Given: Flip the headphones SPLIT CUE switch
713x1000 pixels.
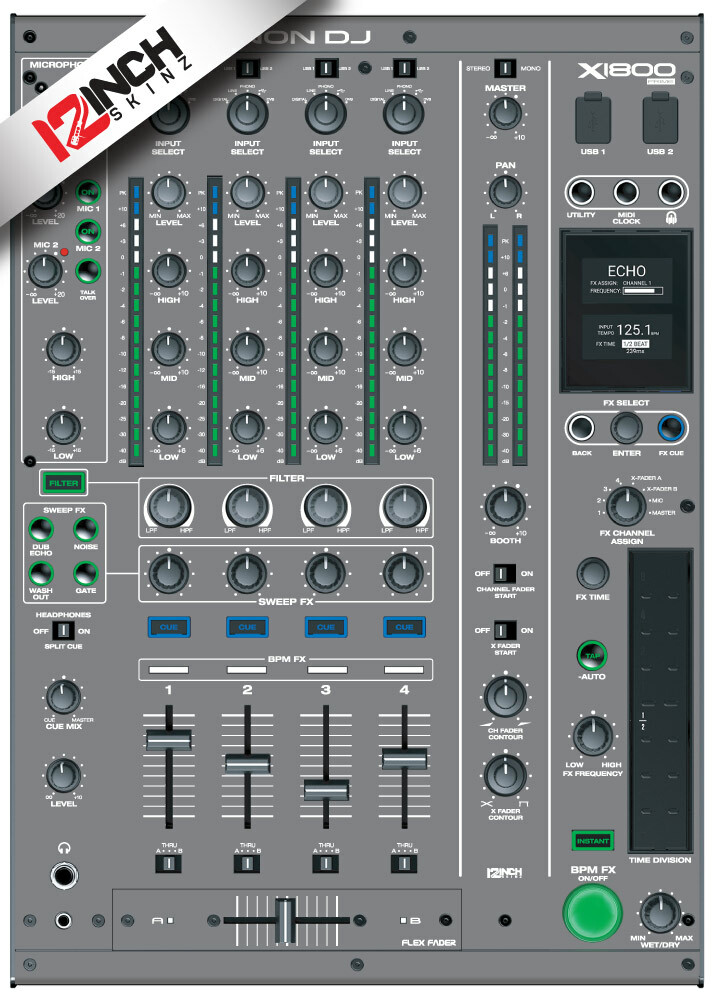Looking at the screenshot, I should point(62,631).
